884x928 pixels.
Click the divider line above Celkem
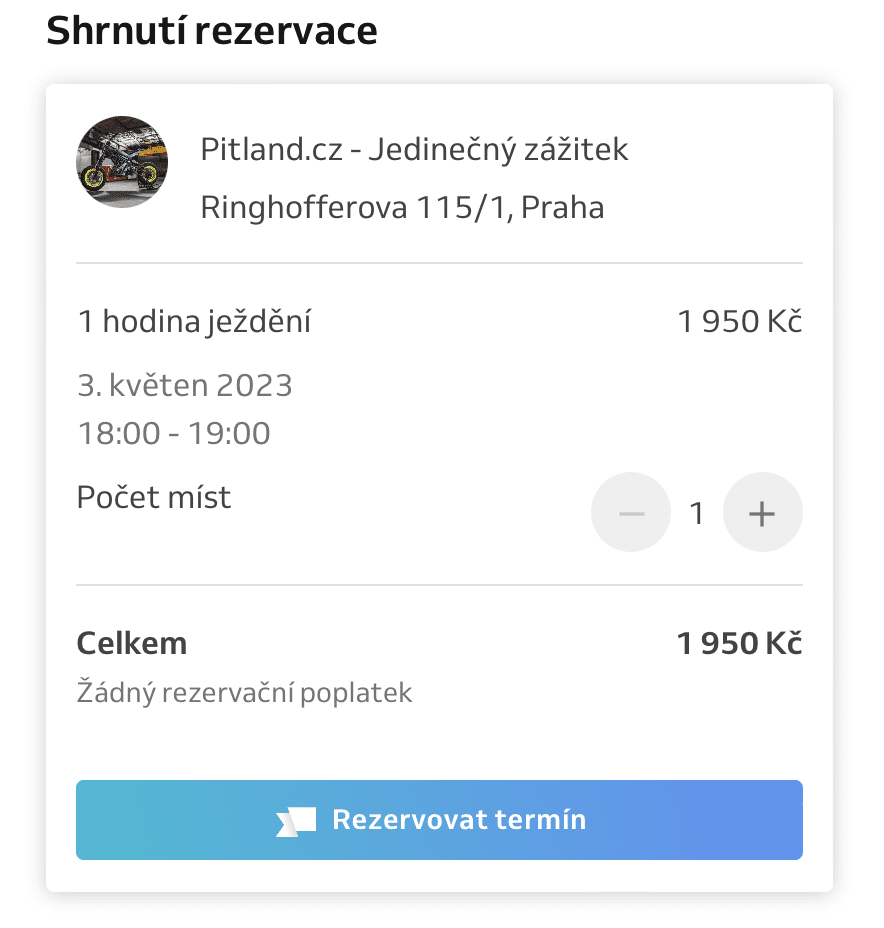click(439, 585)
